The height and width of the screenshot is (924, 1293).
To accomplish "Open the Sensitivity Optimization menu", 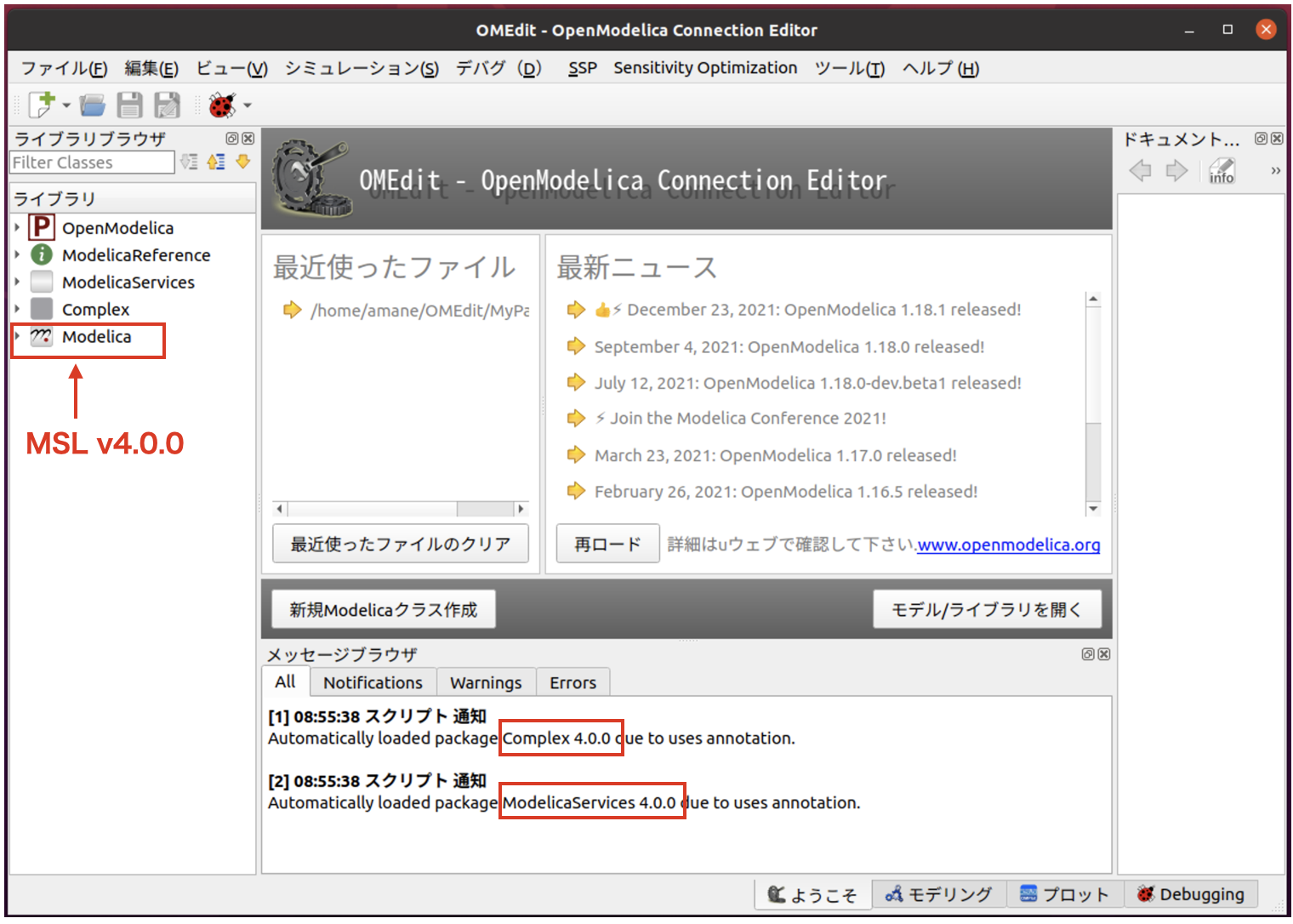I will click(x=705, y=68).
